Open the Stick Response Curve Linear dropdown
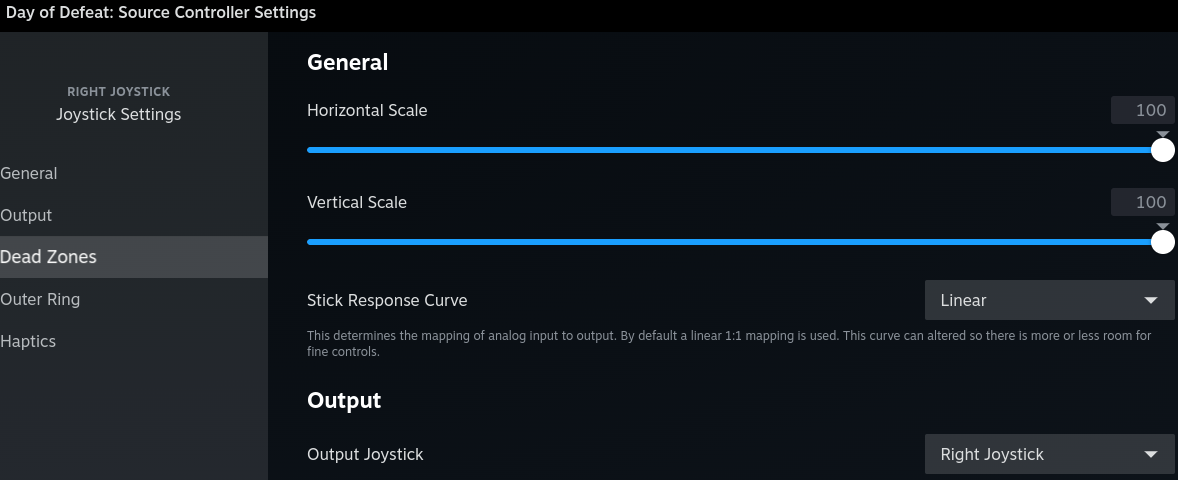The width and height of the screenshot is (1178, 480). pos(1048,300)
